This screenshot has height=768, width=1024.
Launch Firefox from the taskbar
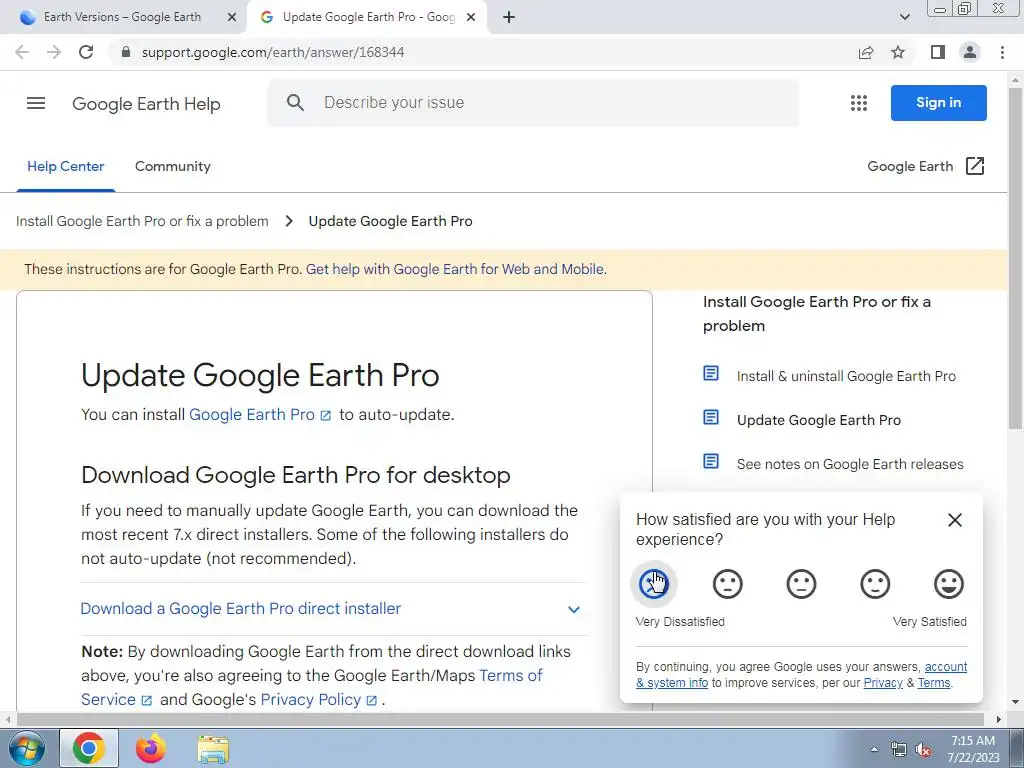pyautogui.click(x=151, y=748)
